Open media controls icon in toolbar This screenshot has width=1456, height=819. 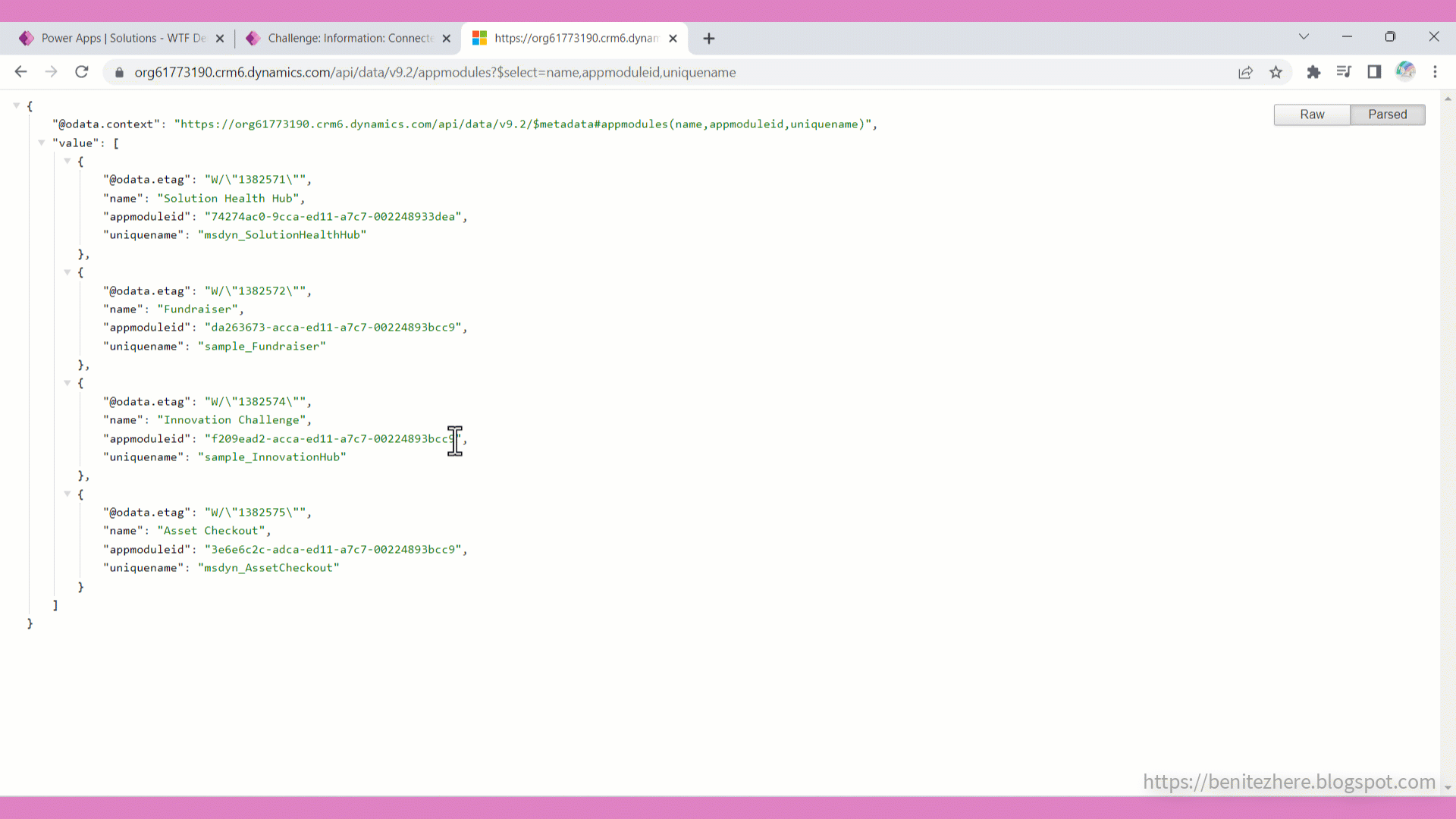click(x=1344, y=72)
